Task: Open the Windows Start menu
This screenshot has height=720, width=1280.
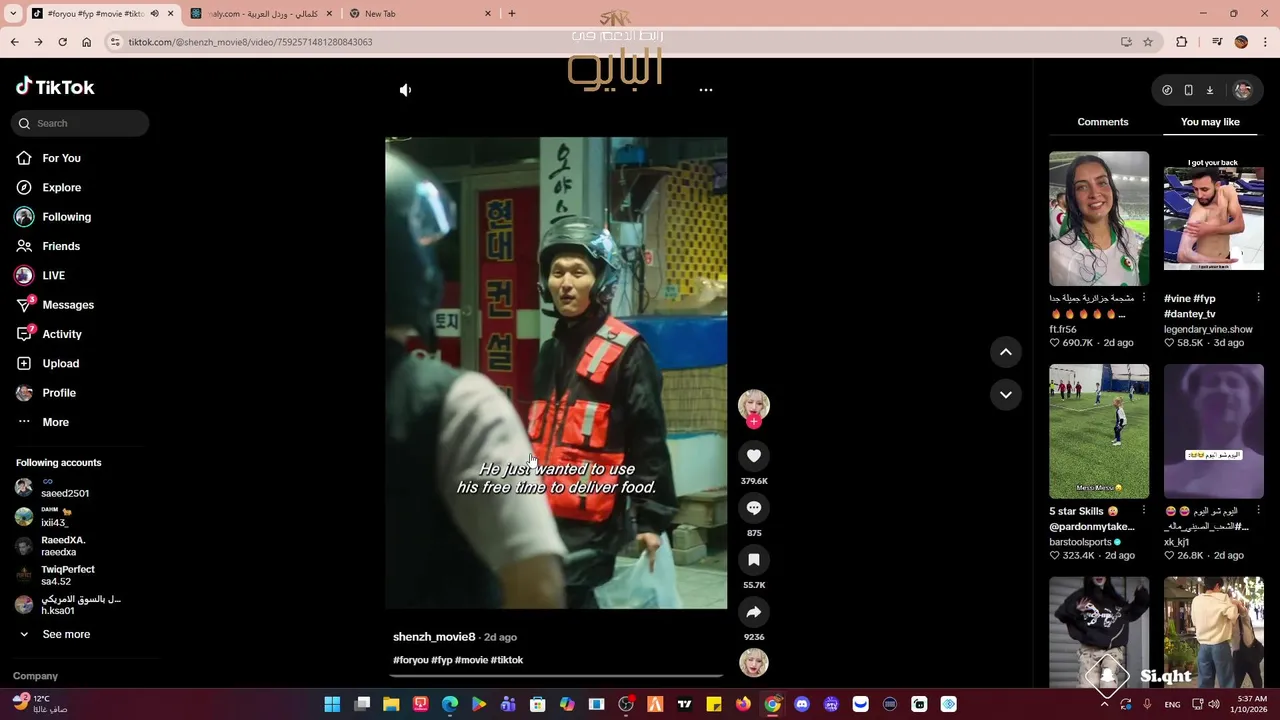Action: click(332, 704)
